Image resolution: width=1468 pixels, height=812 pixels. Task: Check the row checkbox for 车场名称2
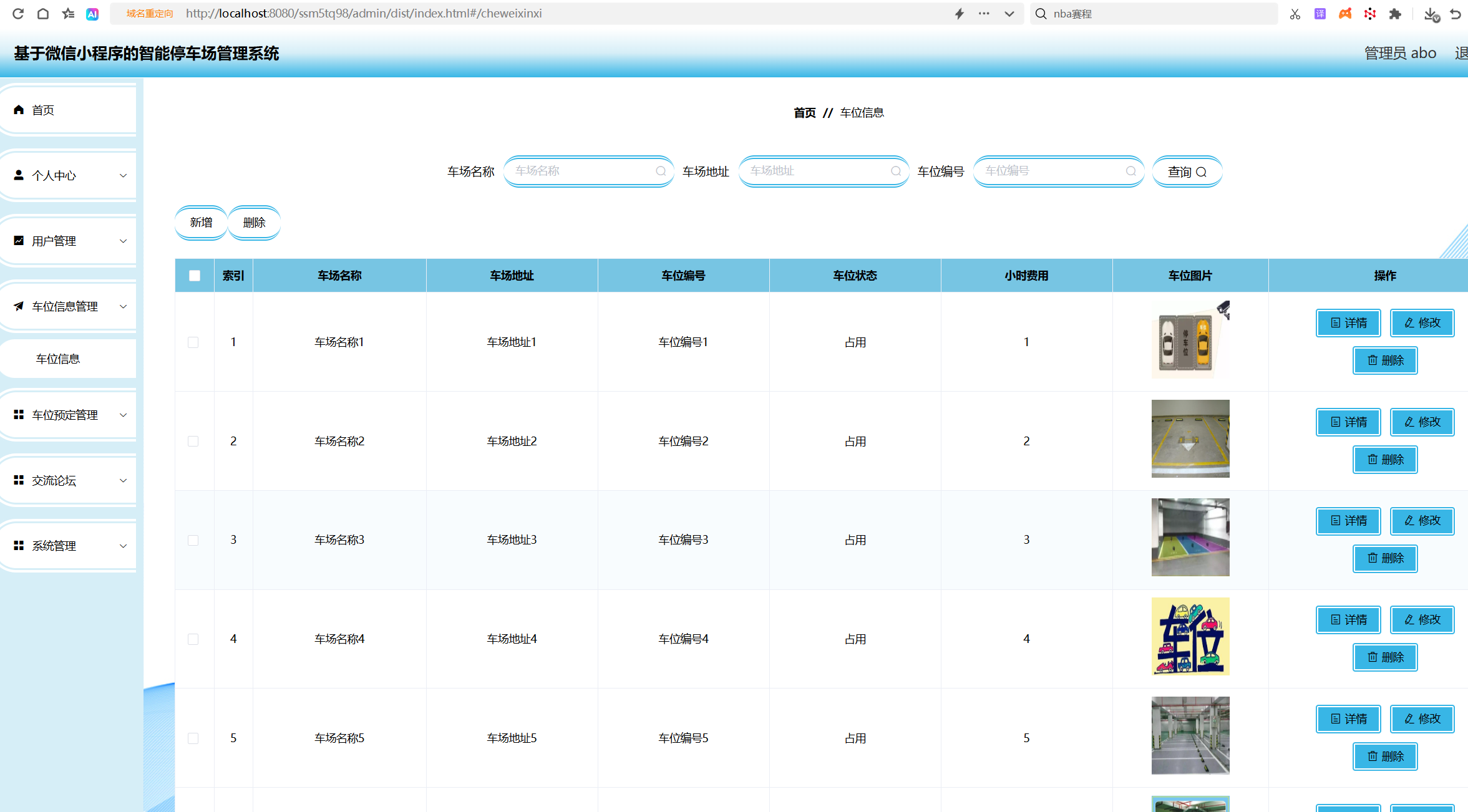(x=193, y=442)
